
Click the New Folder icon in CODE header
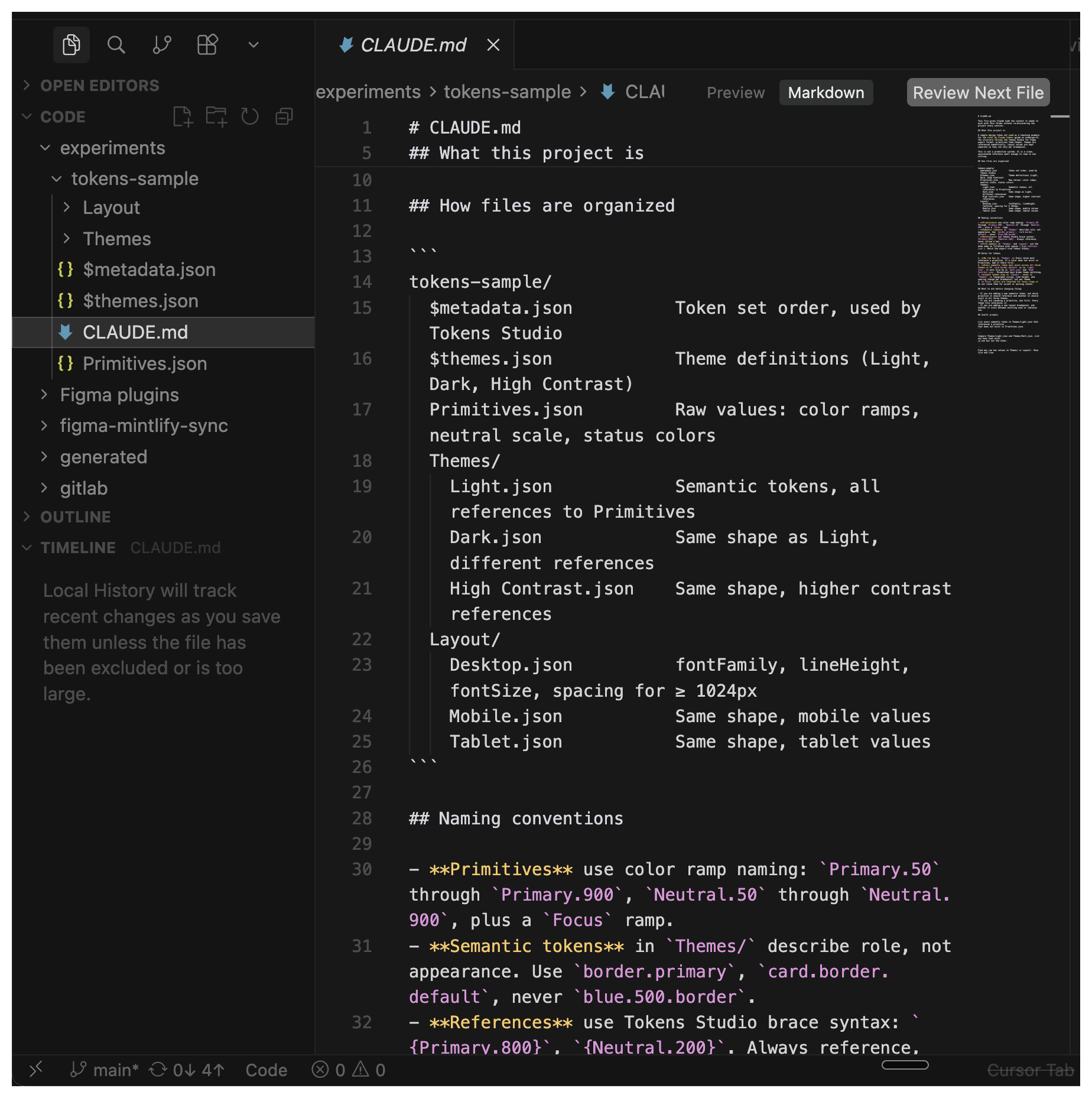coord(216,116)
